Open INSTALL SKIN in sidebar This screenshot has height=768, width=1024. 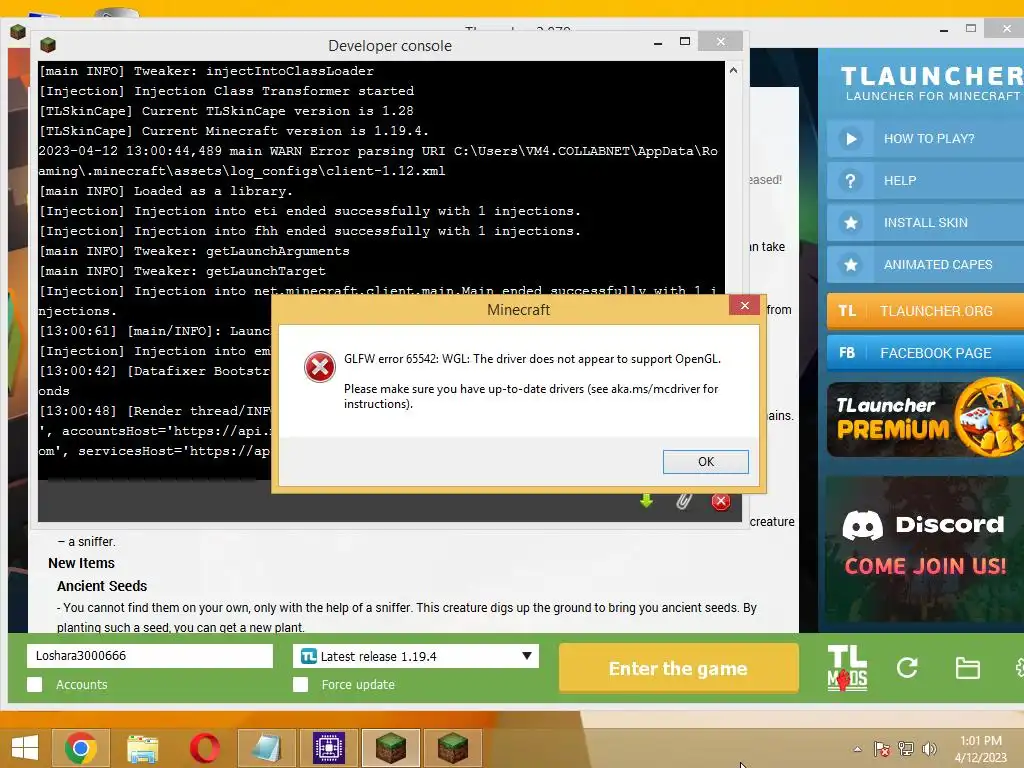tap(925, 223)
